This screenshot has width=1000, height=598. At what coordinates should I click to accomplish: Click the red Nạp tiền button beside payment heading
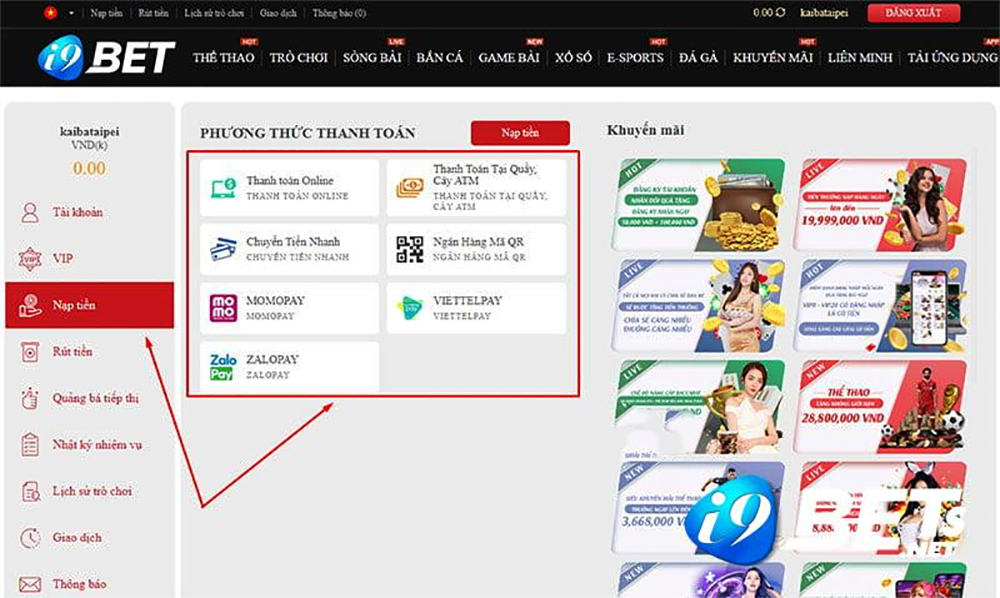(520, 133)
